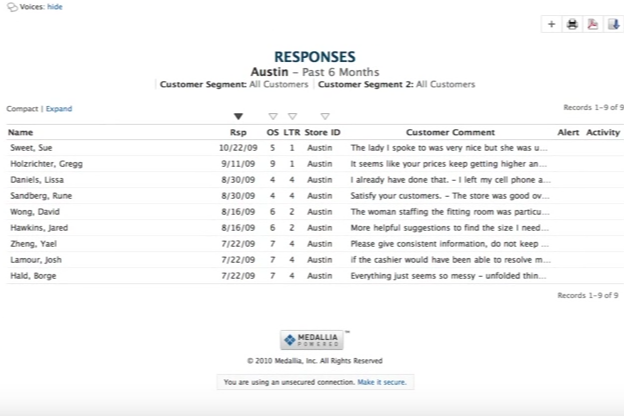
Task: Hide the Voices panel
Action: coord(55,7)
